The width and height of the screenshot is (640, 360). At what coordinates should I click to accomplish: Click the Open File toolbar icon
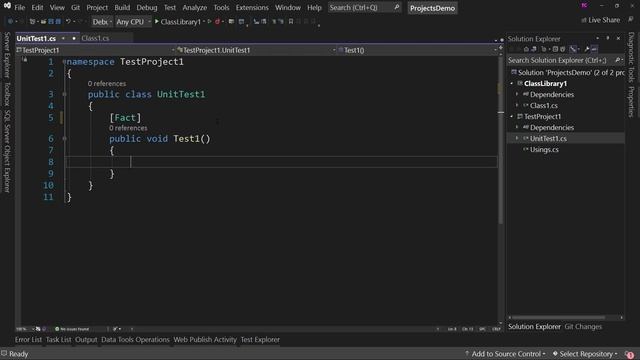coord(43,21)
